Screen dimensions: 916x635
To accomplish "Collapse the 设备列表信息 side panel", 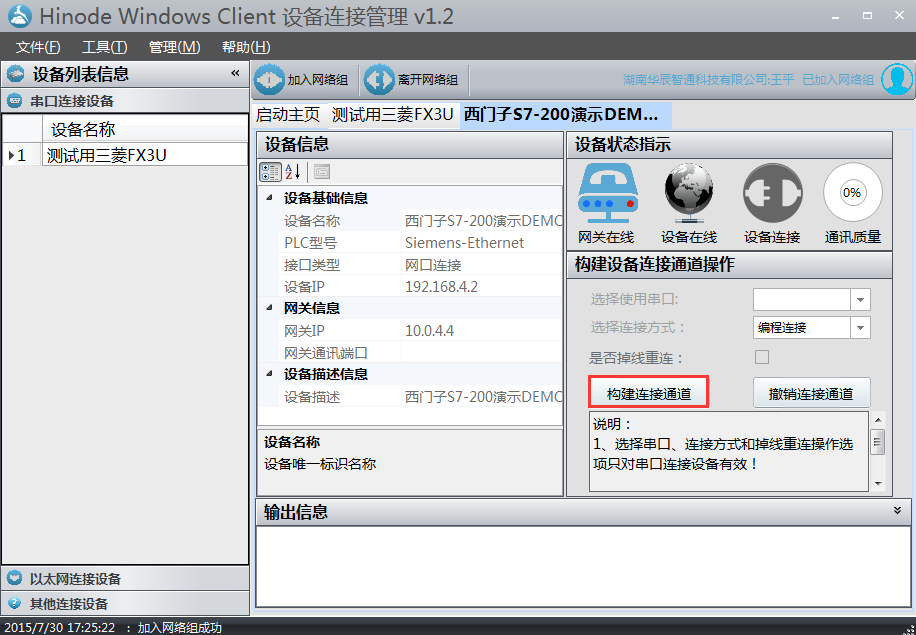I will 235,73.
